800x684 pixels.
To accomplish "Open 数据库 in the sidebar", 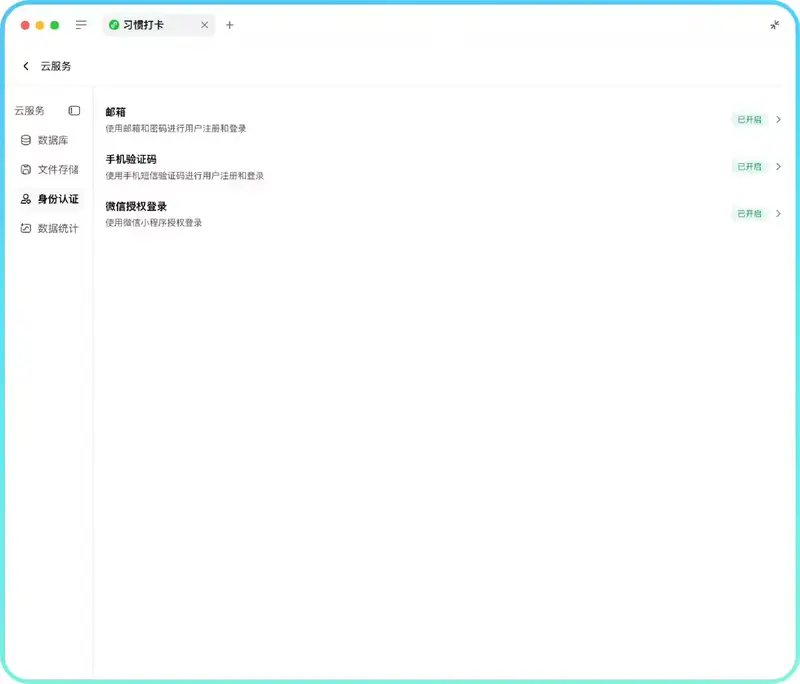I will [x=49, y=140].
